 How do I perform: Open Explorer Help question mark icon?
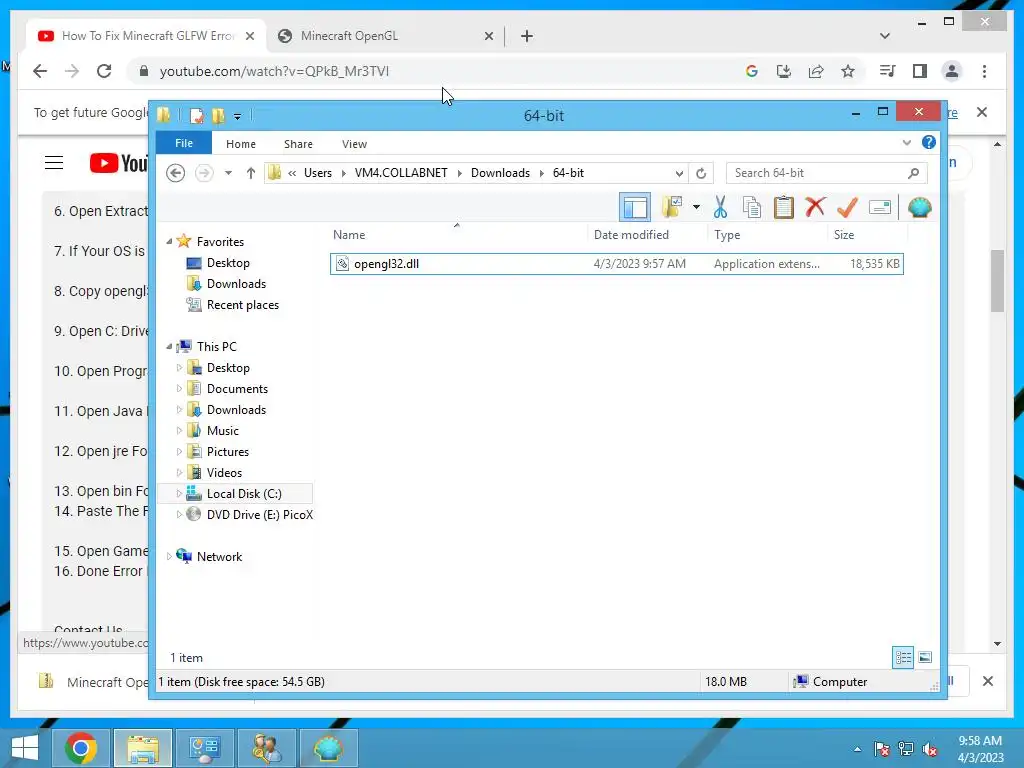pos(929,142)
